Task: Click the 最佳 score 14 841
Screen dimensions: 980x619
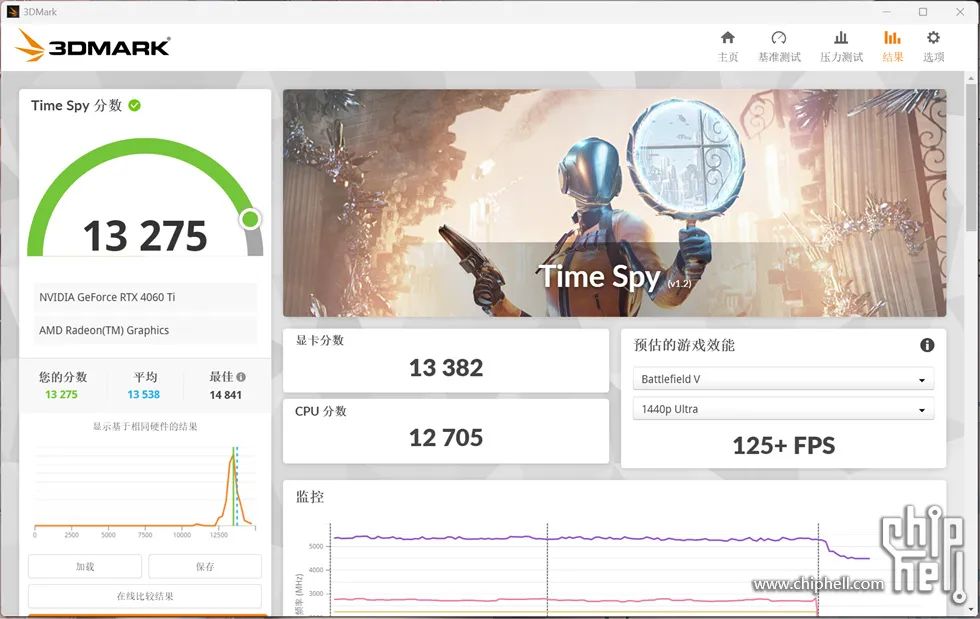Action: pos(226,395)
